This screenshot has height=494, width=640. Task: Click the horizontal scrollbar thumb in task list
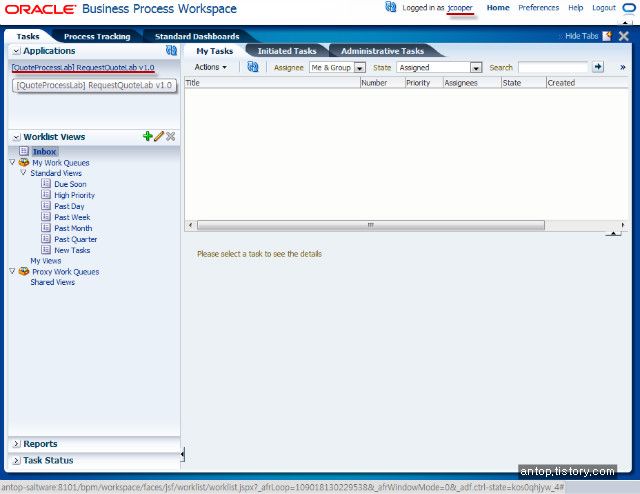tap(371, 225)
